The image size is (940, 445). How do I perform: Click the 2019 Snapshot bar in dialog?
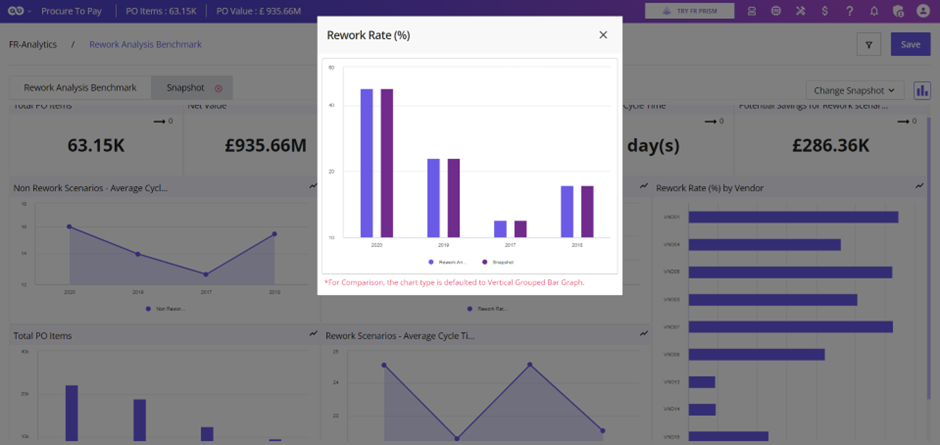click(454, 198)
